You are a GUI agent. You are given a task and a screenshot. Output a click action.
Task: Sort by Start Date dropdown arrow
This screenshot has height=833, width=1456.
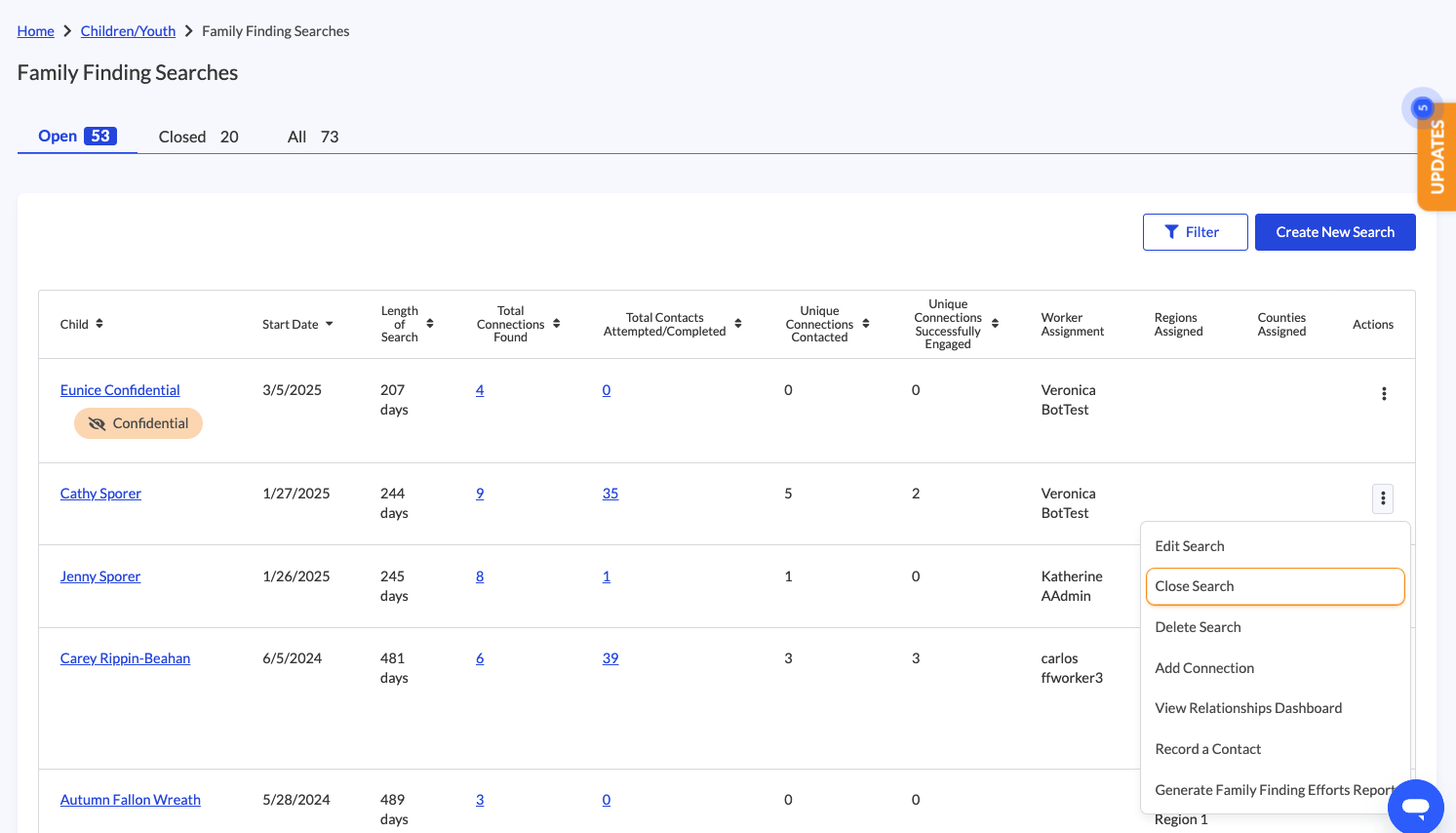(330, 324)
